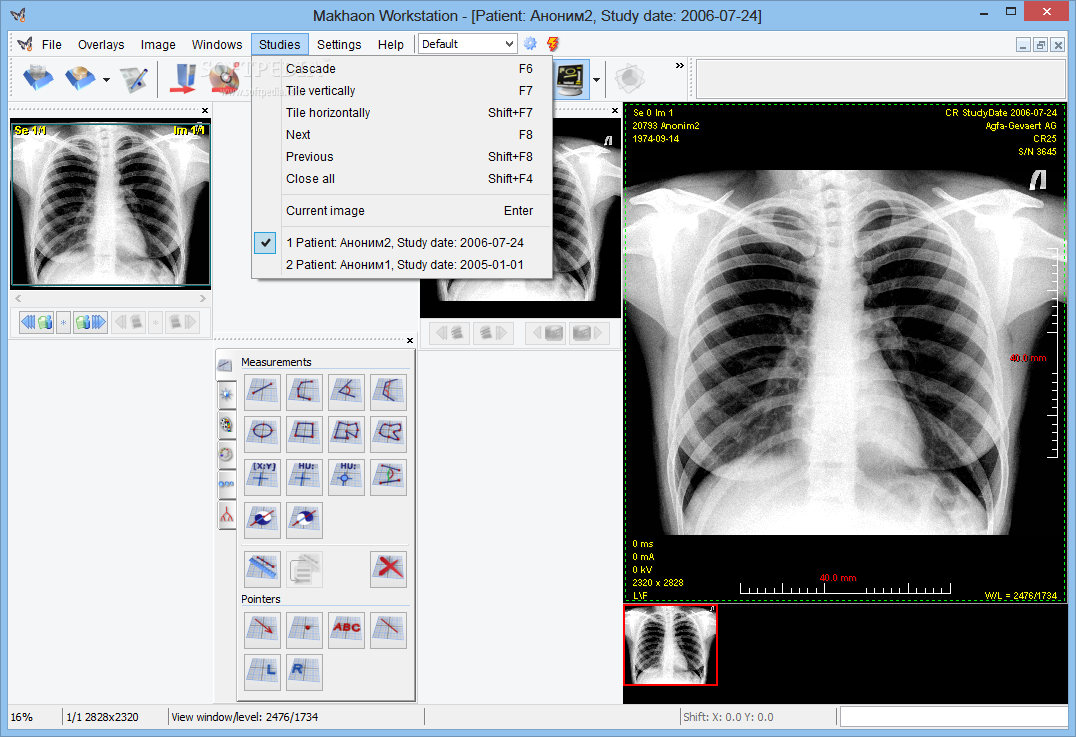
Task: Place the L side marker
Action: tap(262, 672)
